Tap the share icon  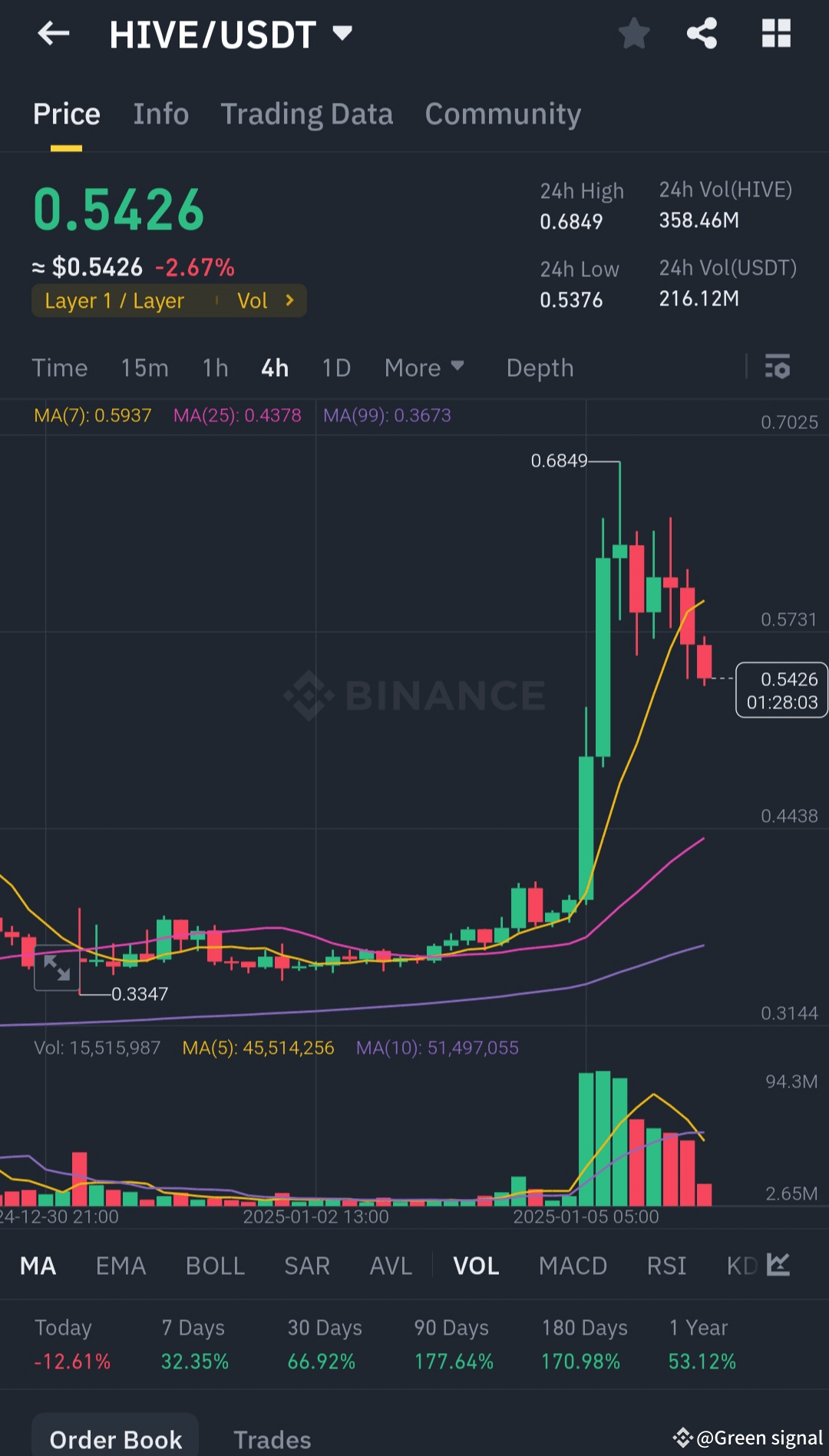[702, 34]
